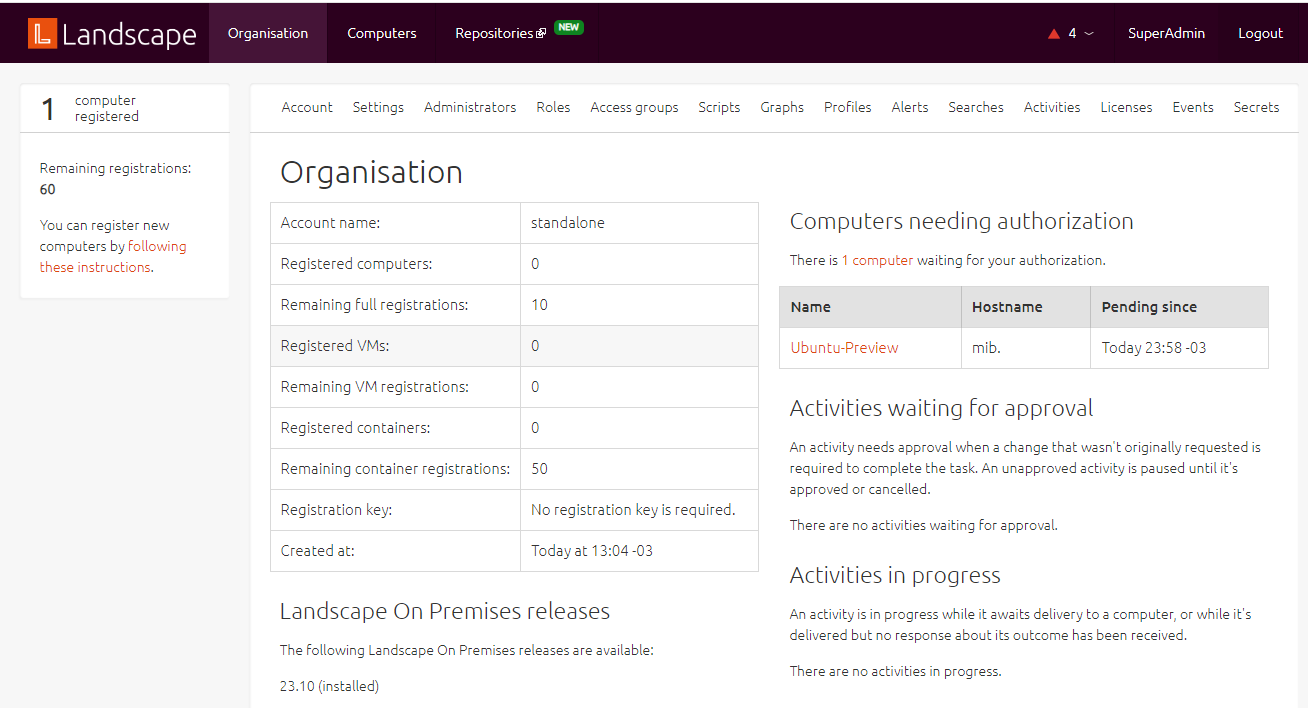The width and height of the screenshot is (1308, 708).
Task: Open the Computers top menu
Action: 382,33
